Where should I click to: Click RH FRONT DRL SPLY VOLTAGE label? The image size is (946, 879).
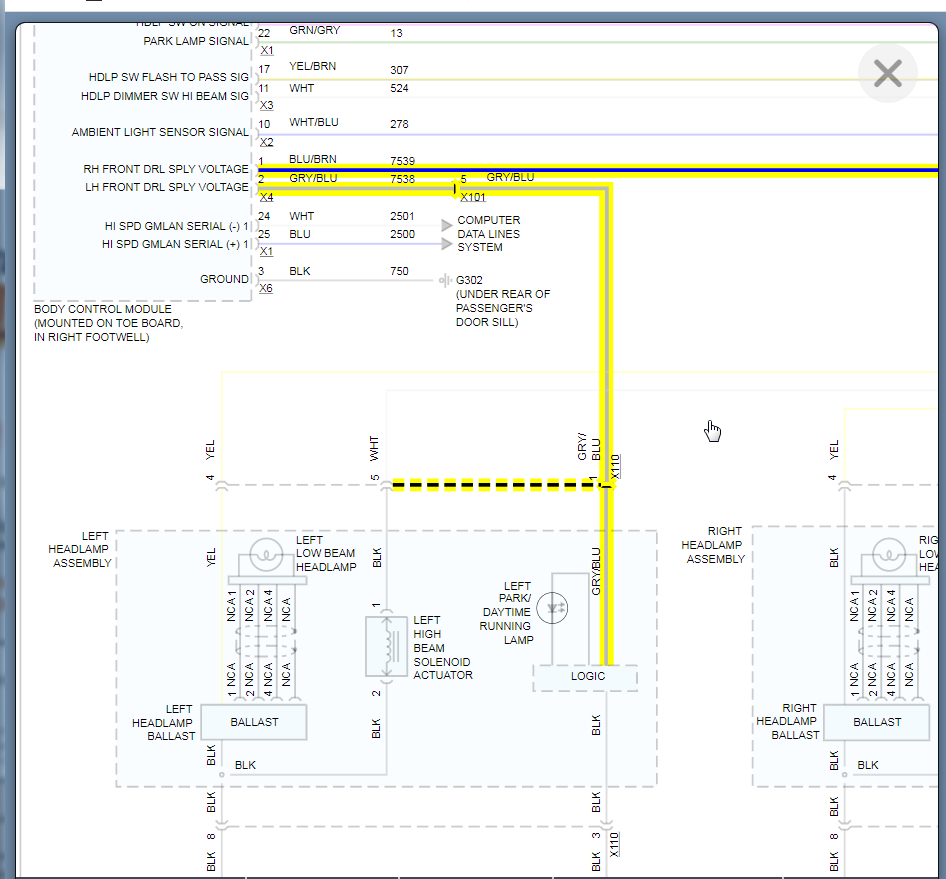click(x=166, y=169)
